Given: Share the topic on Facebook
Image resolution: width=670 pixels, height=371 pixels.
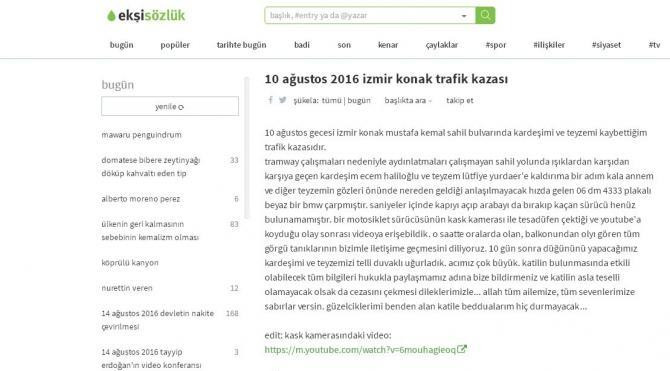Looking at the screenshot, I should point(270,100).
